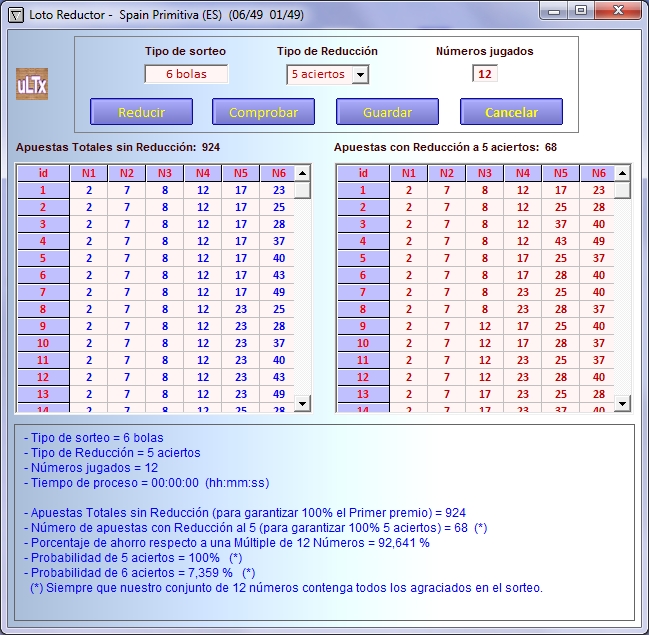
Task: Click the Cancelar button
Action: [511, 112]
